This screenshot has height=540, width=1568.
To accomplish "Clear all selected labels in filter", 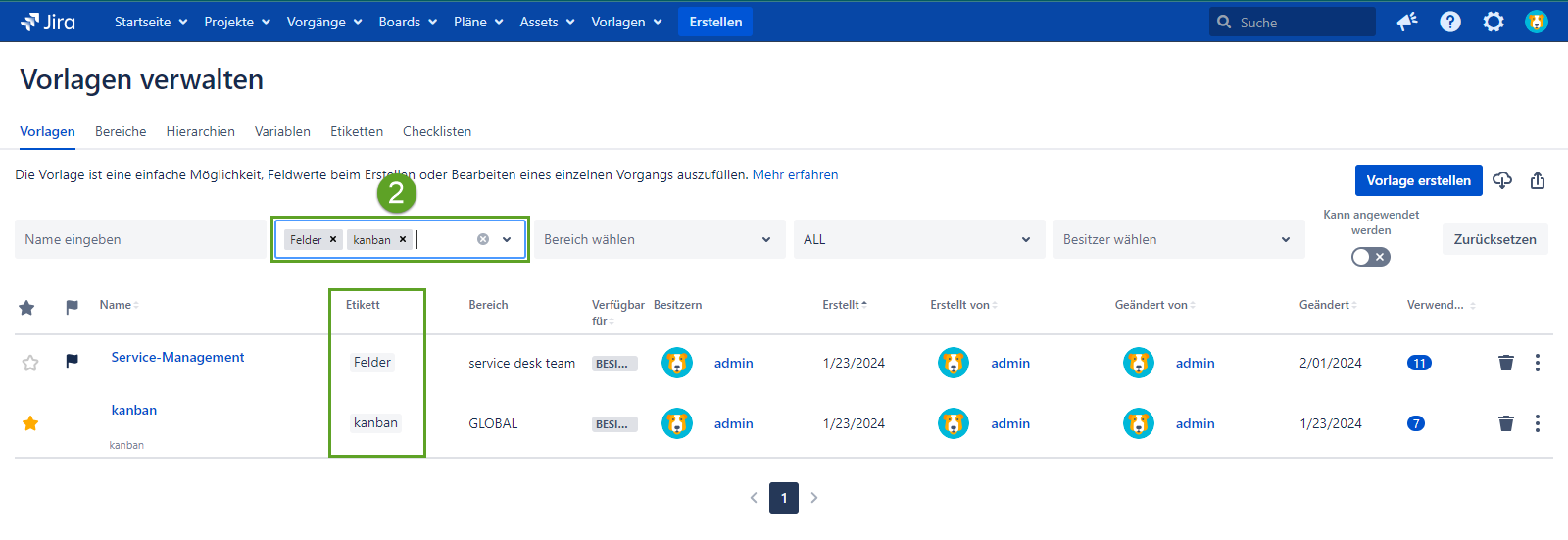I will click(x=483, y=239).
